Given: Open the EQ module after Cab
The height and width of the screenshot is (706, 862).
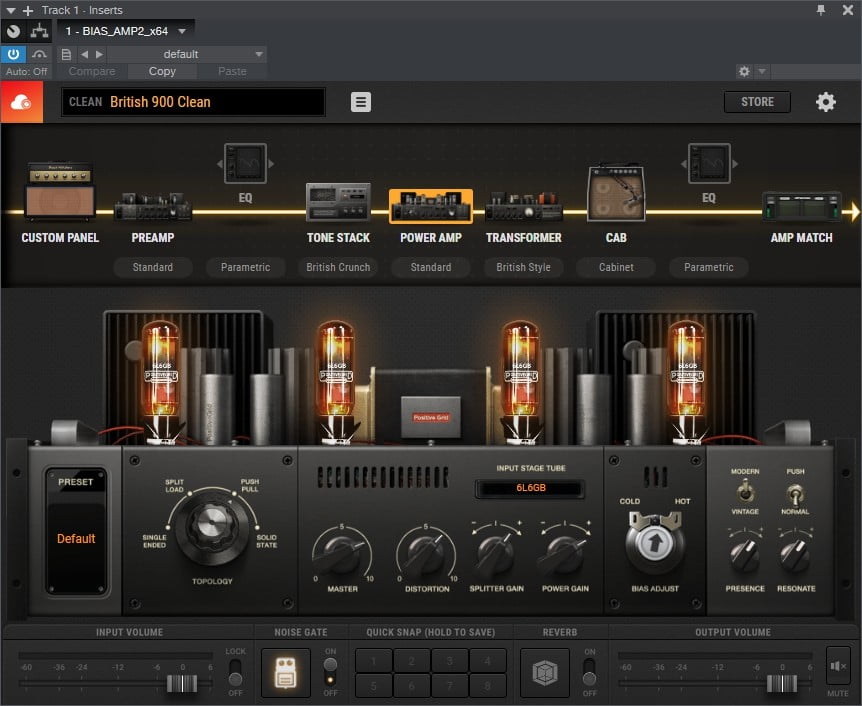Looking at the screenshot, I should click(709, 163).
